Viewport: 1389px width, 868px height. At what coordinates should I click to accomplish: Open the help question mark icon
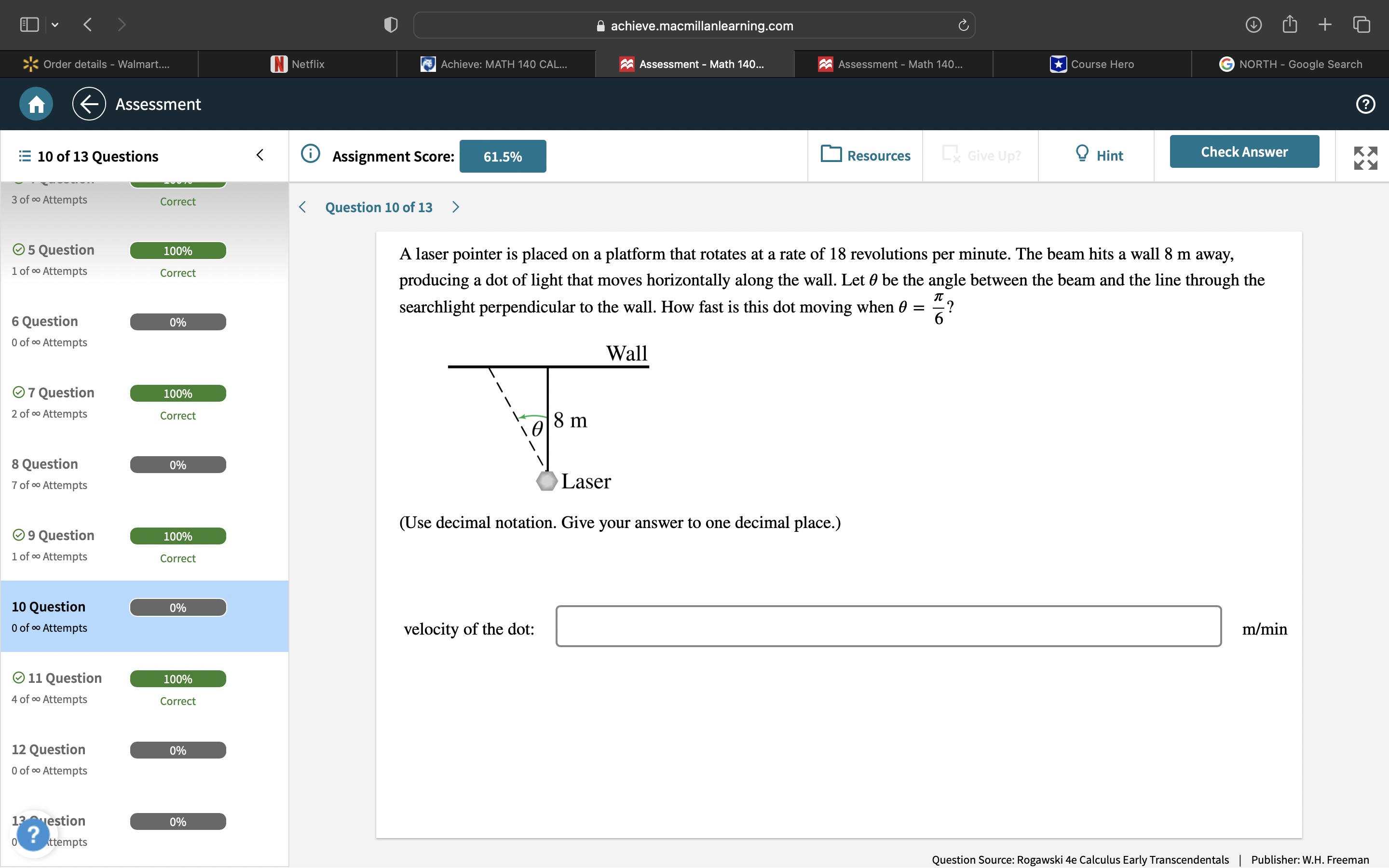click(1365, 104)
